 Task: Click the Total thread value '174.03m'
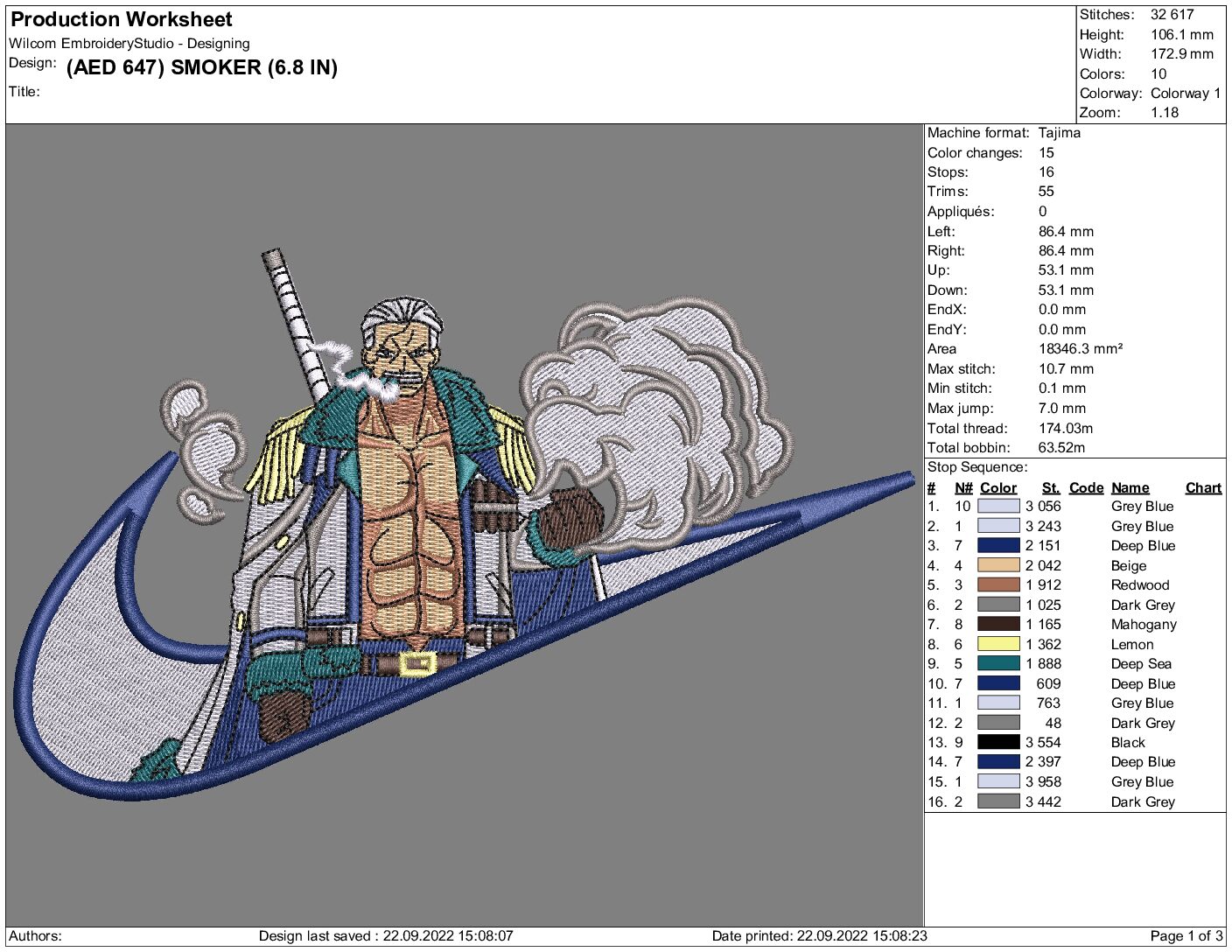pyautogui.click(x=1067, y=428)
